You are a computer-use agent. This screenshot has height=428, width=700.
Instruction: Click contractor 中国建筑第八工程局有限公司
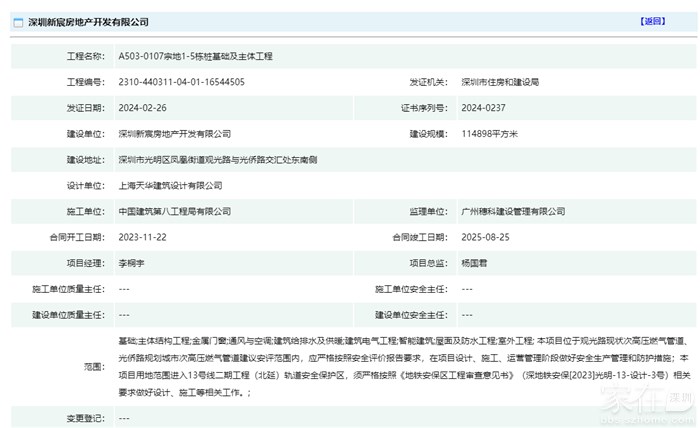pyautogui.click(x=174, y=211)
